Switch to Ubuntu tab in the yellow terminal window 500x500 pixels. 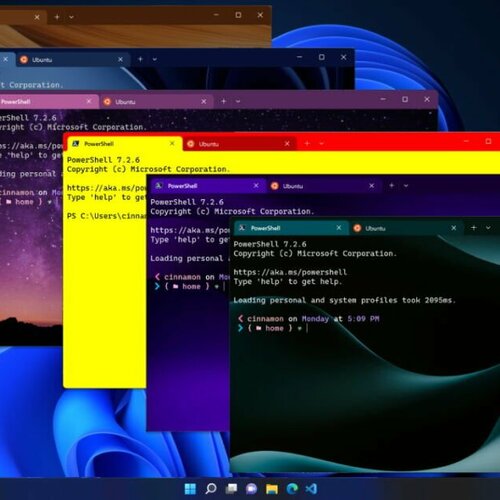(239, 144)
